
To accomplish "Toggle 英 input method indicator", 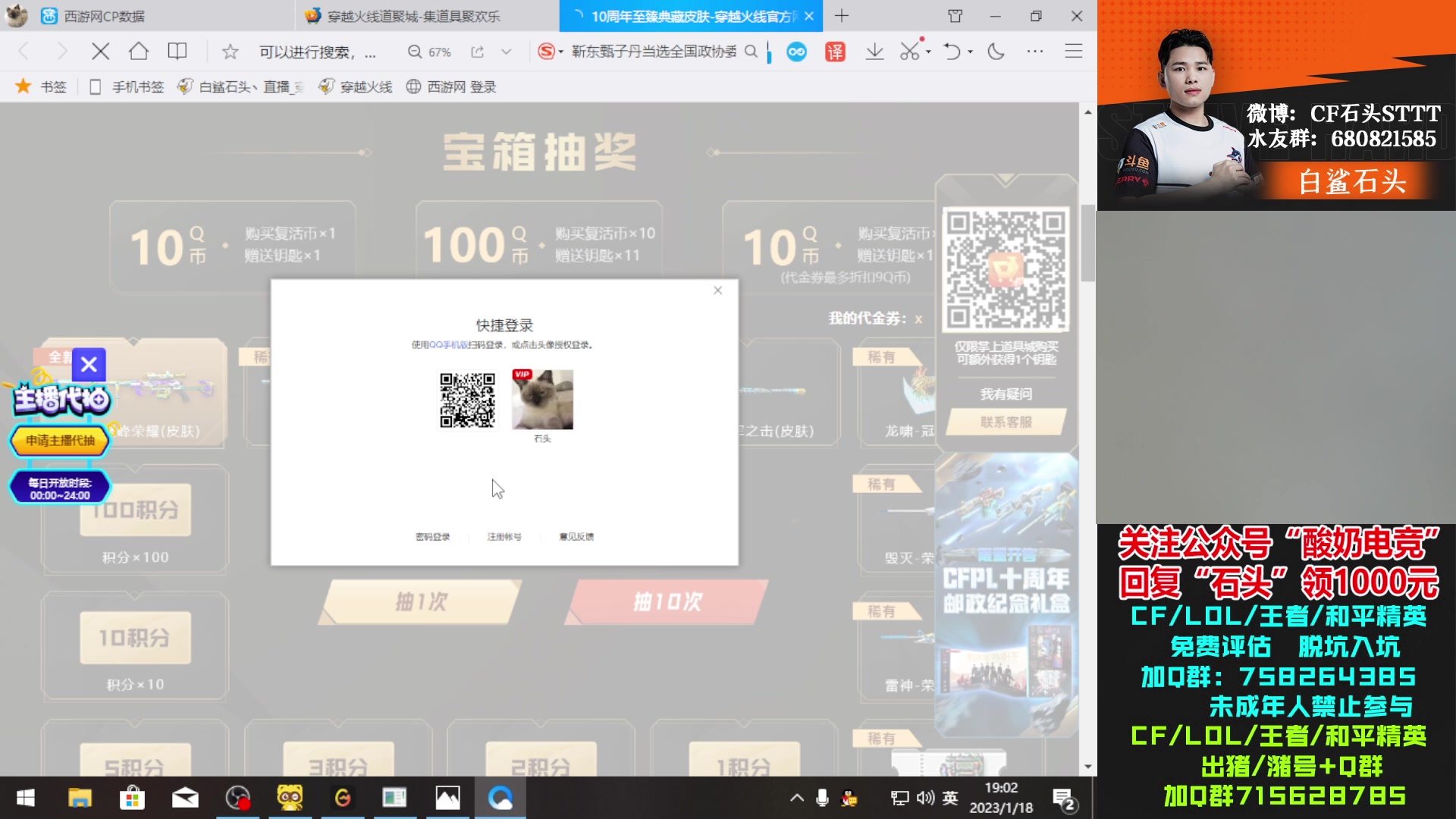I will (950, 798).
